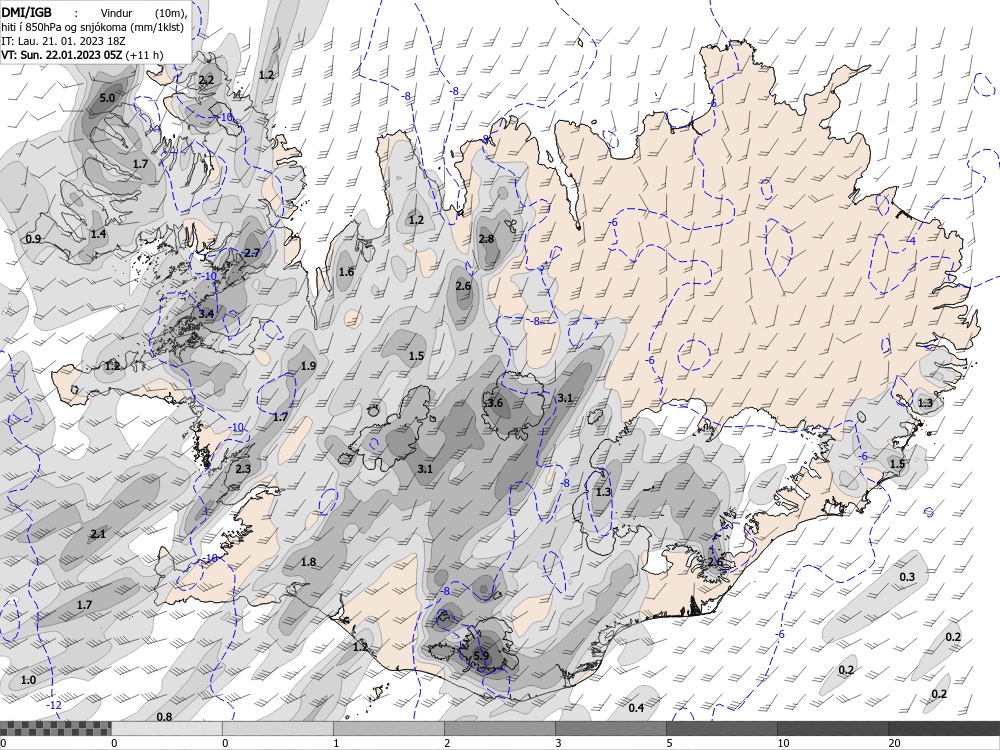
Task: Select the 2.2 snowfall value label
Action: [206, 80]
